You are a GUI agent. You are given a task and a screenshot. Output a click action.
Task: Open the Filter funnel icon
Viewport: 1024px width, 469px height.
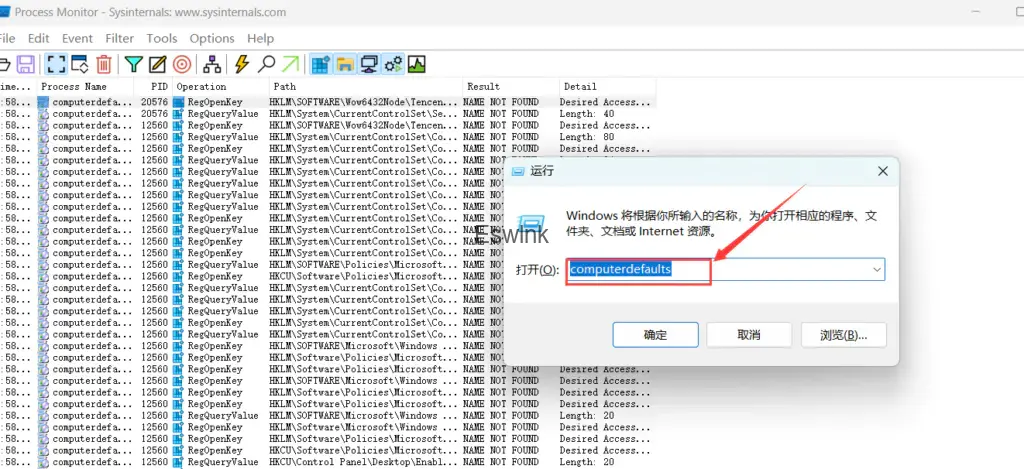(x=133, y=65)
